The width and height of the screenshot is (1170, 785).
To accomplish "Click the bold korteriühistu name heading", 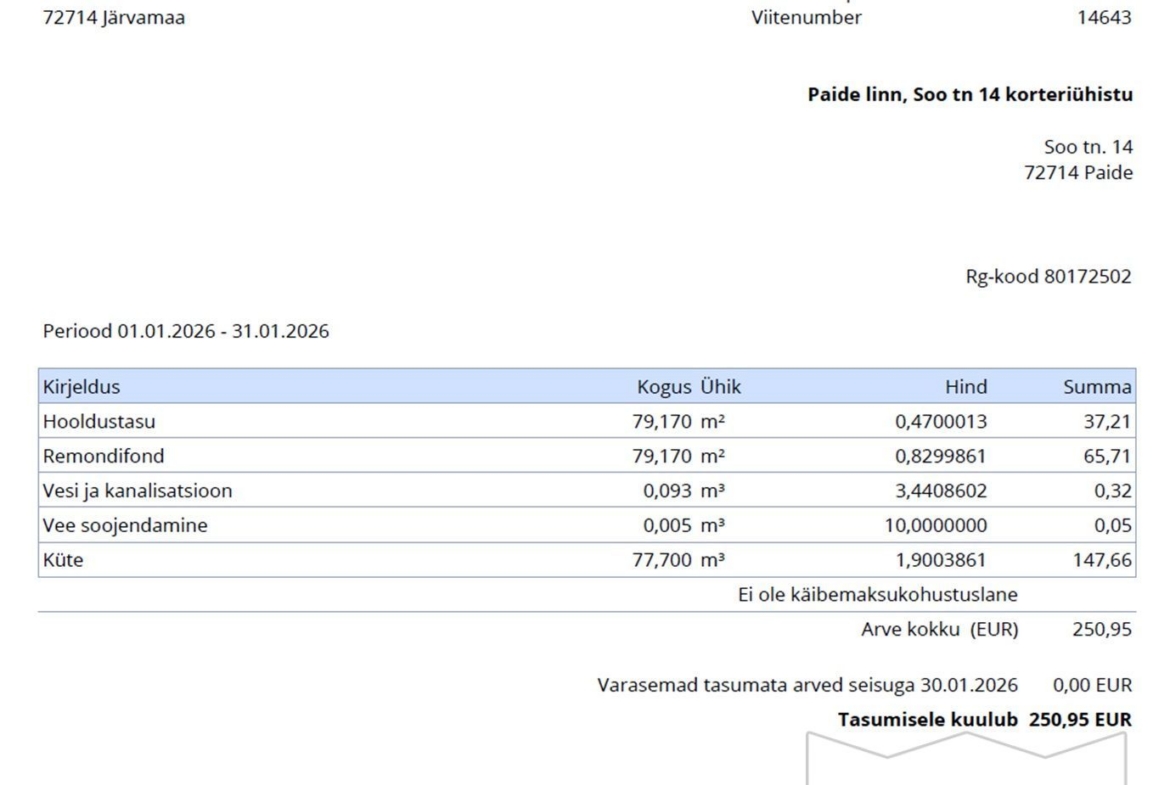I will [970, 96].
